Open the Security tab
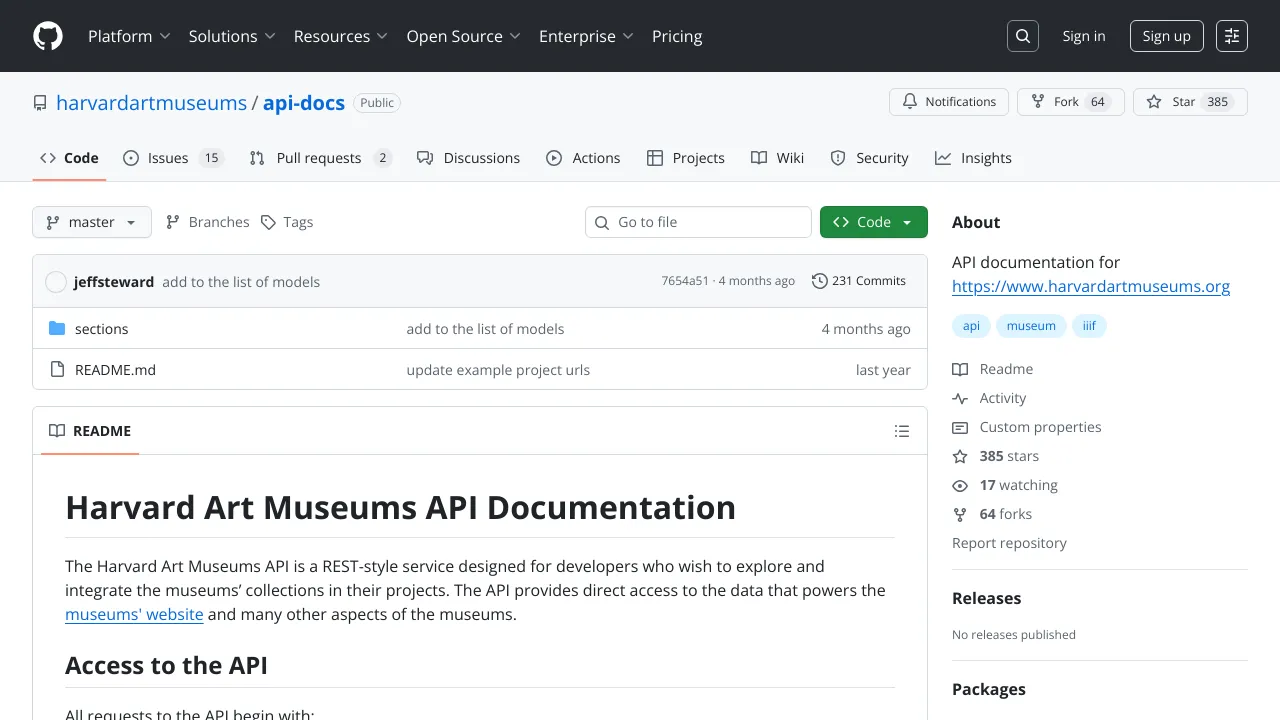Image resolution: width=1280 pixels, height=720 pixels. coord(869,158)
